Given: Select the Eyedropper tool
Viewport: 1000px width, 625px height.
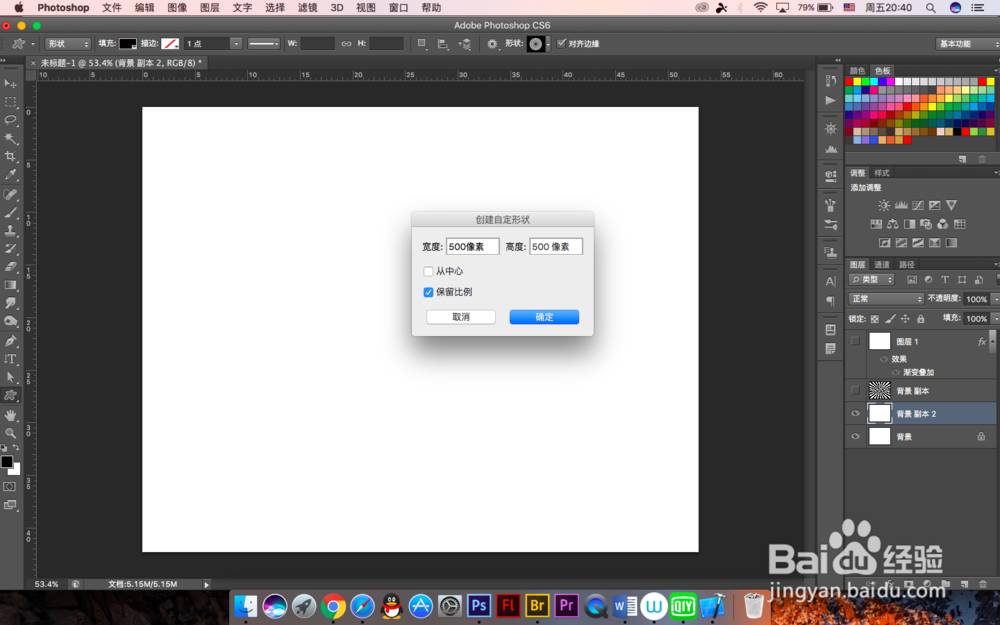Looking at the screenshot, I should (x=10, y=175).
